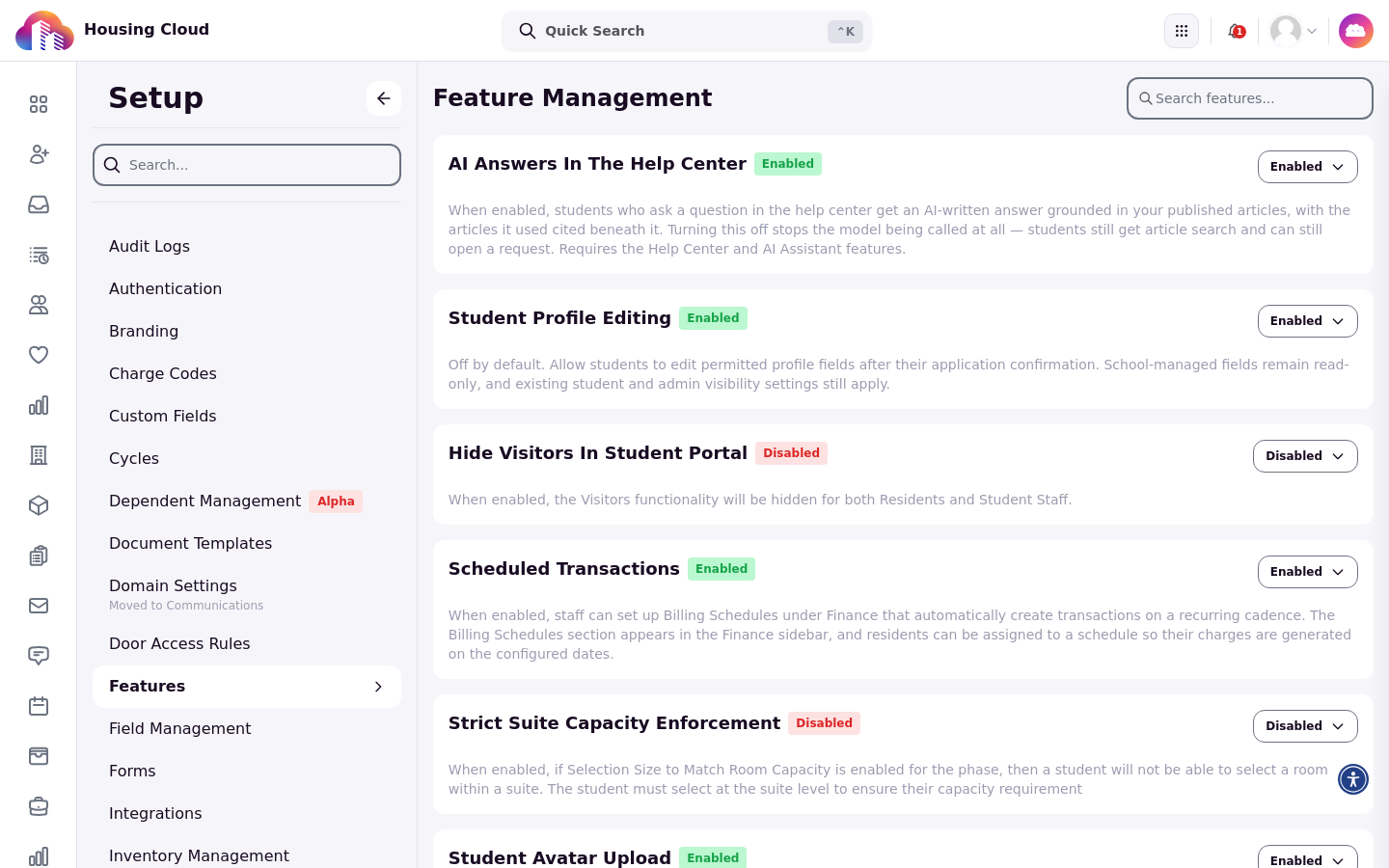Click the Scheduled Transactions heading

point(564,569)
